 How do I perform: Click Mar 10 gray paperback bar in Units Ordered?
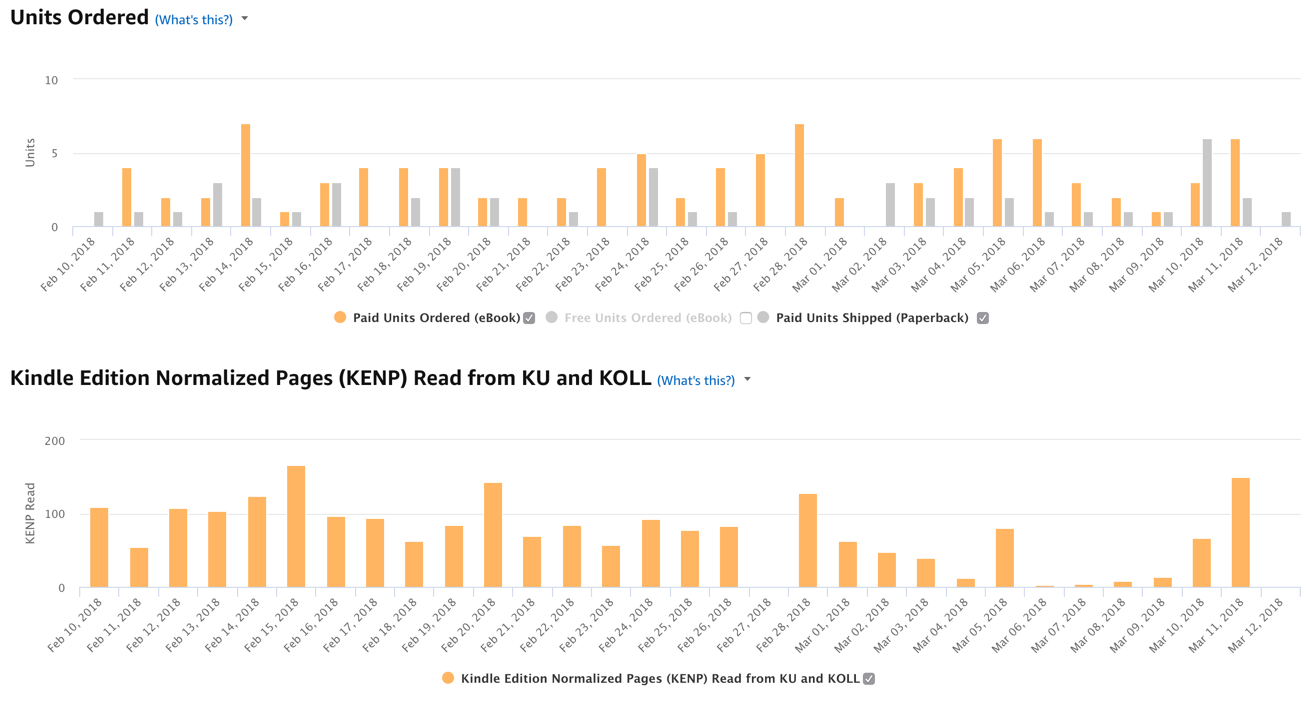pos(1207,183)
